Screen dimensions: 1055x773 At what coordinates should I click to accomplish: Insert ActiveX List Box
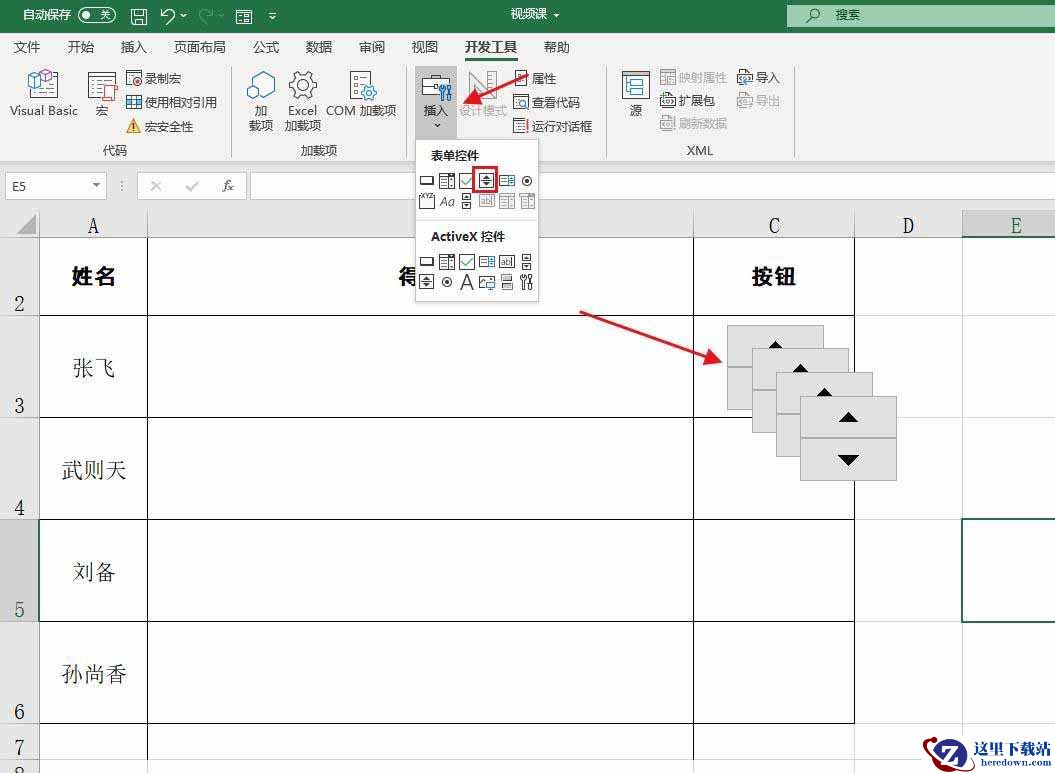(487, 262)
